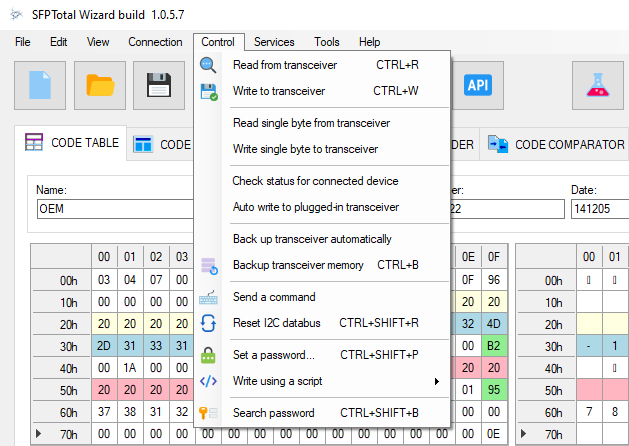Click cell 07 in row 00h

156,280
